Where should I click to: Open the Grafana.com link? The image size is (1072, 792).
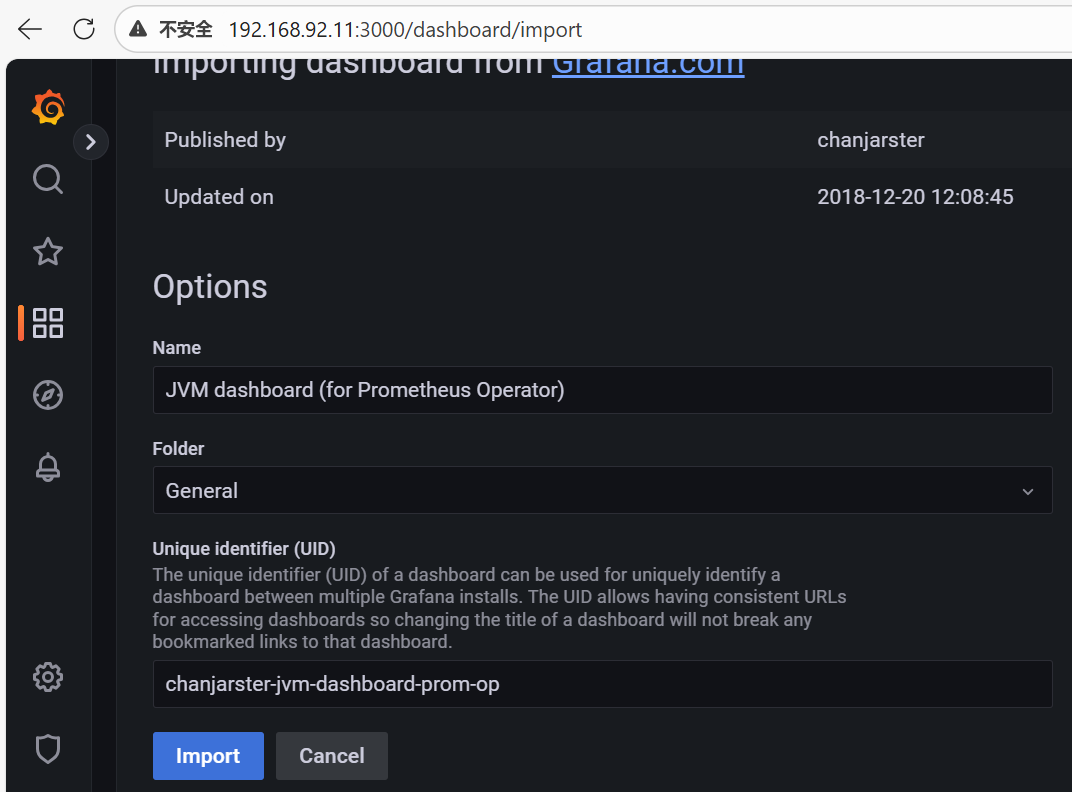(647, 65)
